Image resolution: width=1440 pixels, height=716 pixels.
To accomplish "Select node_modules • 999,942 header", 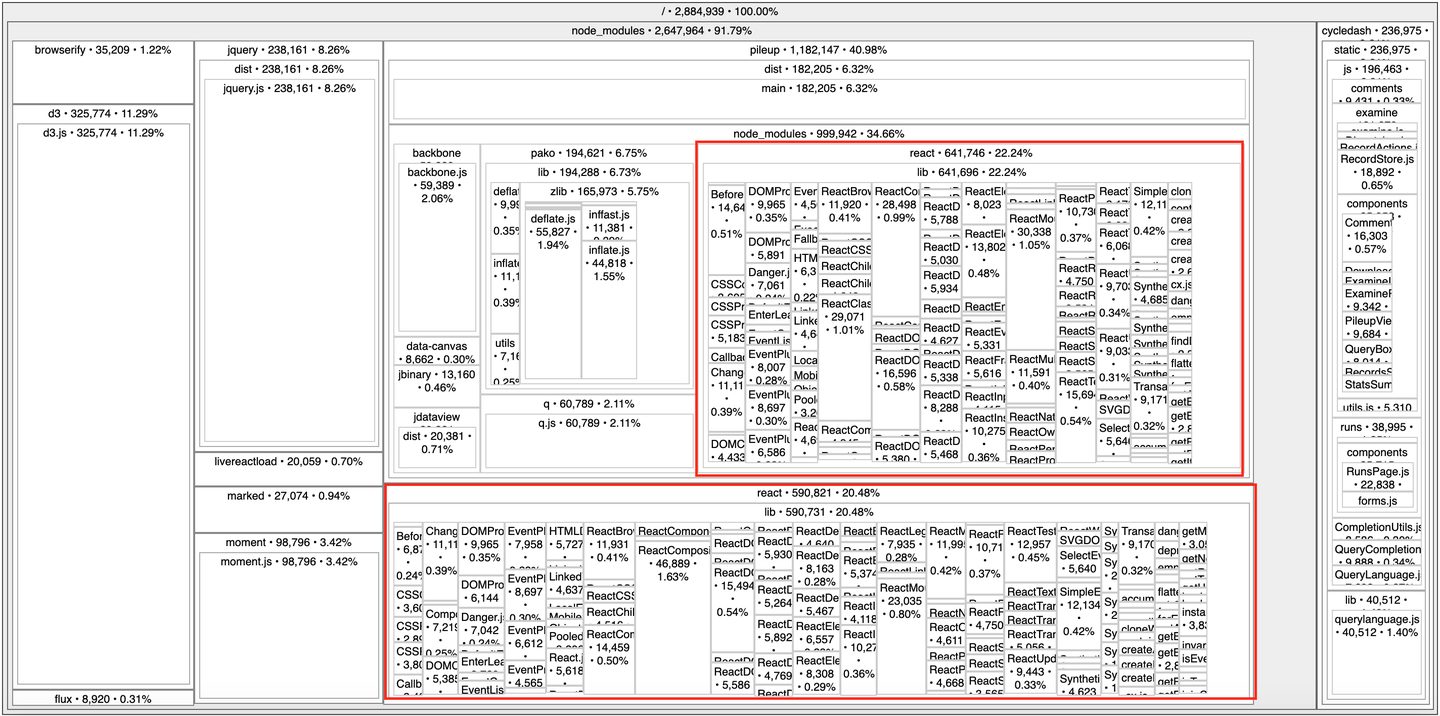I will click(x=818, y=133).
